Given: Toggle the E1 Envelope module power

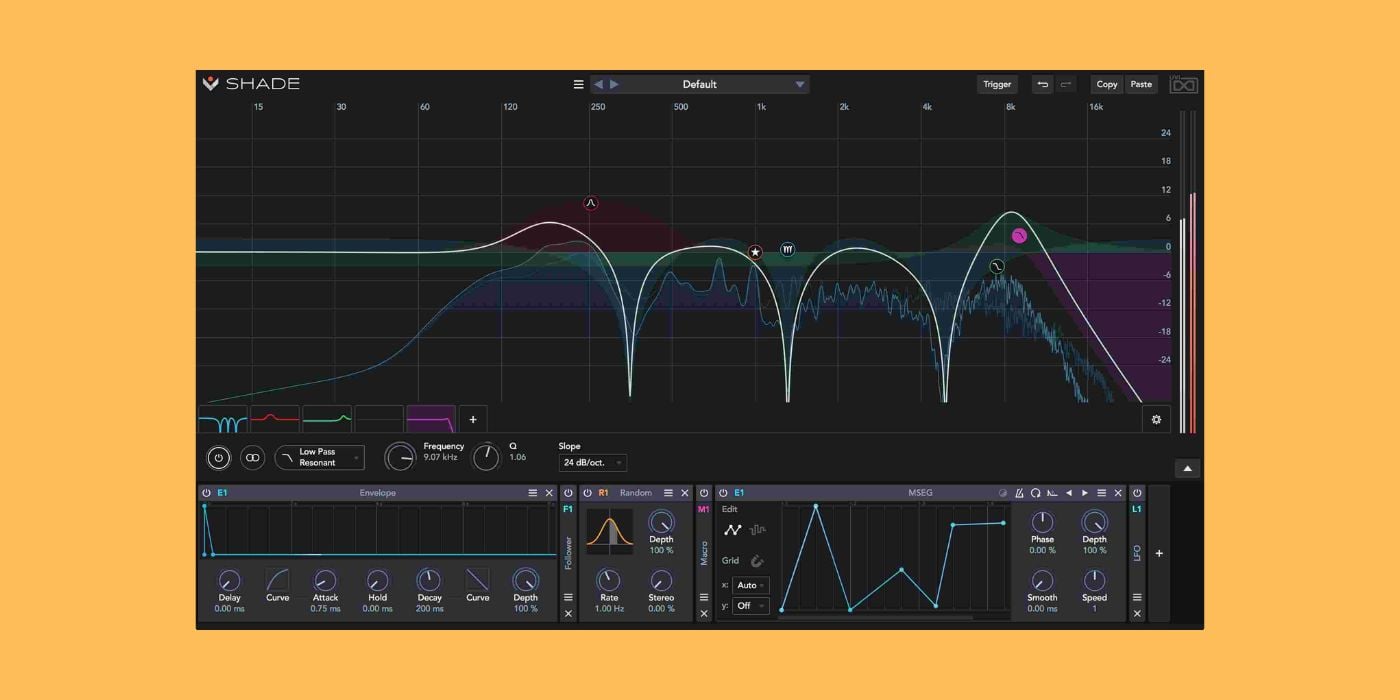Looking at the screenshot, I should (x=207, y=492).
